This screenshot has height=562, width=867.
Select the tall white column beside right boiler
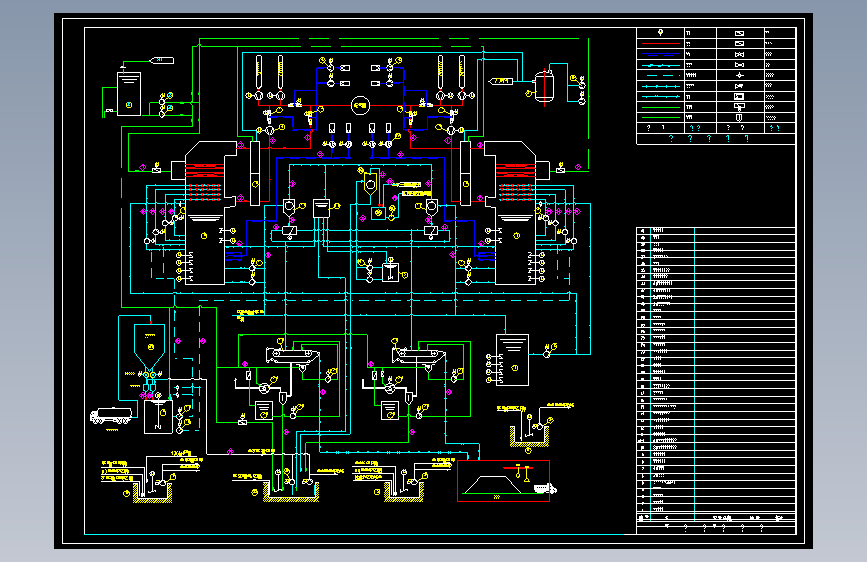click(x=466, y=173)
